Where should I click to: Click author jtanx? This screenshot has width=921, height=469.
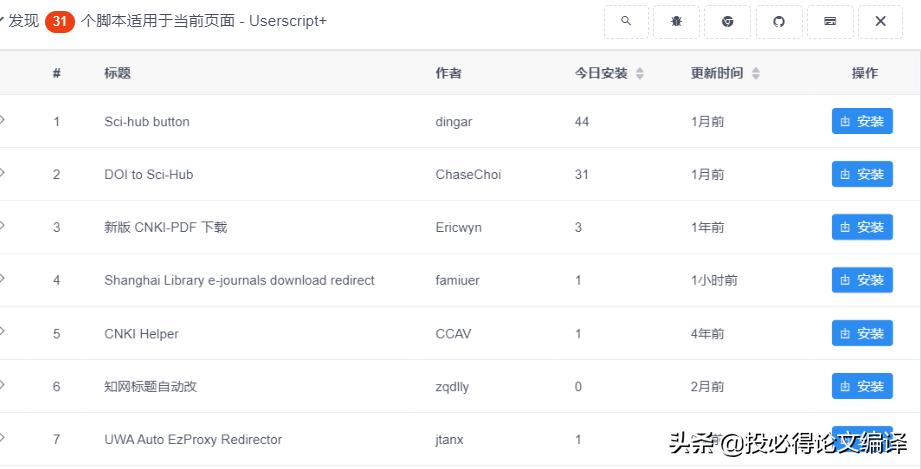tap(449, 440)
